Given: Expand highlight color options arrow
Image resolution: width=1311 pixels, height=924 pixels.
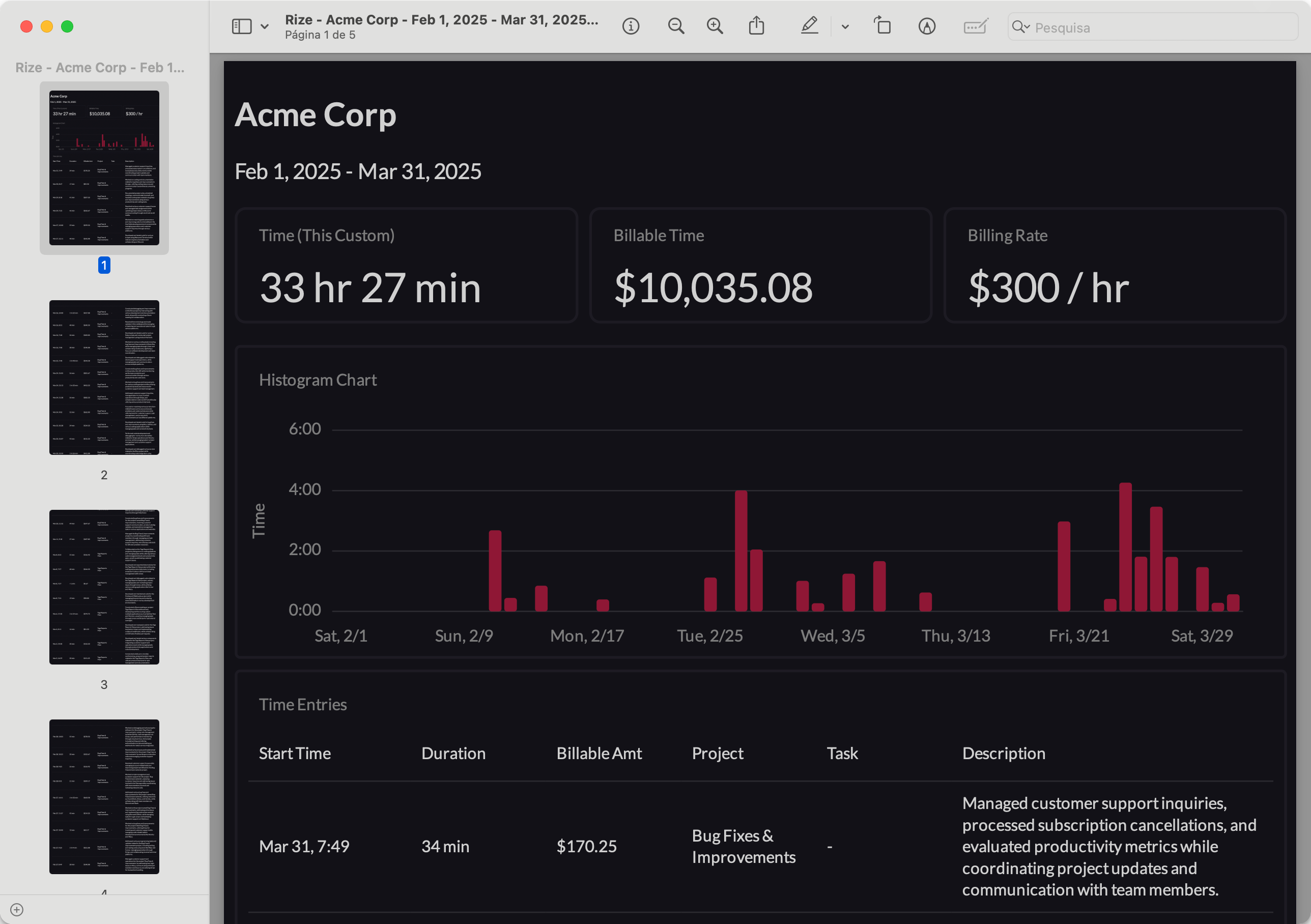Looking at the screenshot, I should click(x=845, y=26).
